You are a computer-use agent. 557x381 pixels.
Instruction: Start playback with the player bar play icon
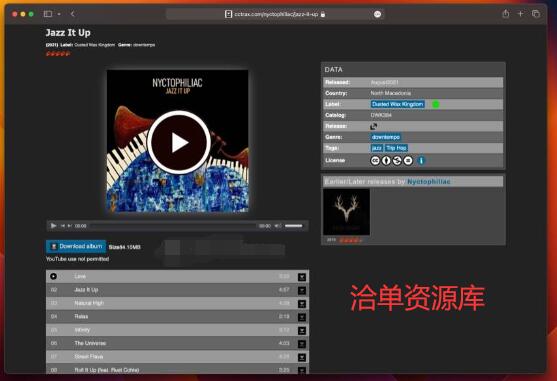click(53, 225)
